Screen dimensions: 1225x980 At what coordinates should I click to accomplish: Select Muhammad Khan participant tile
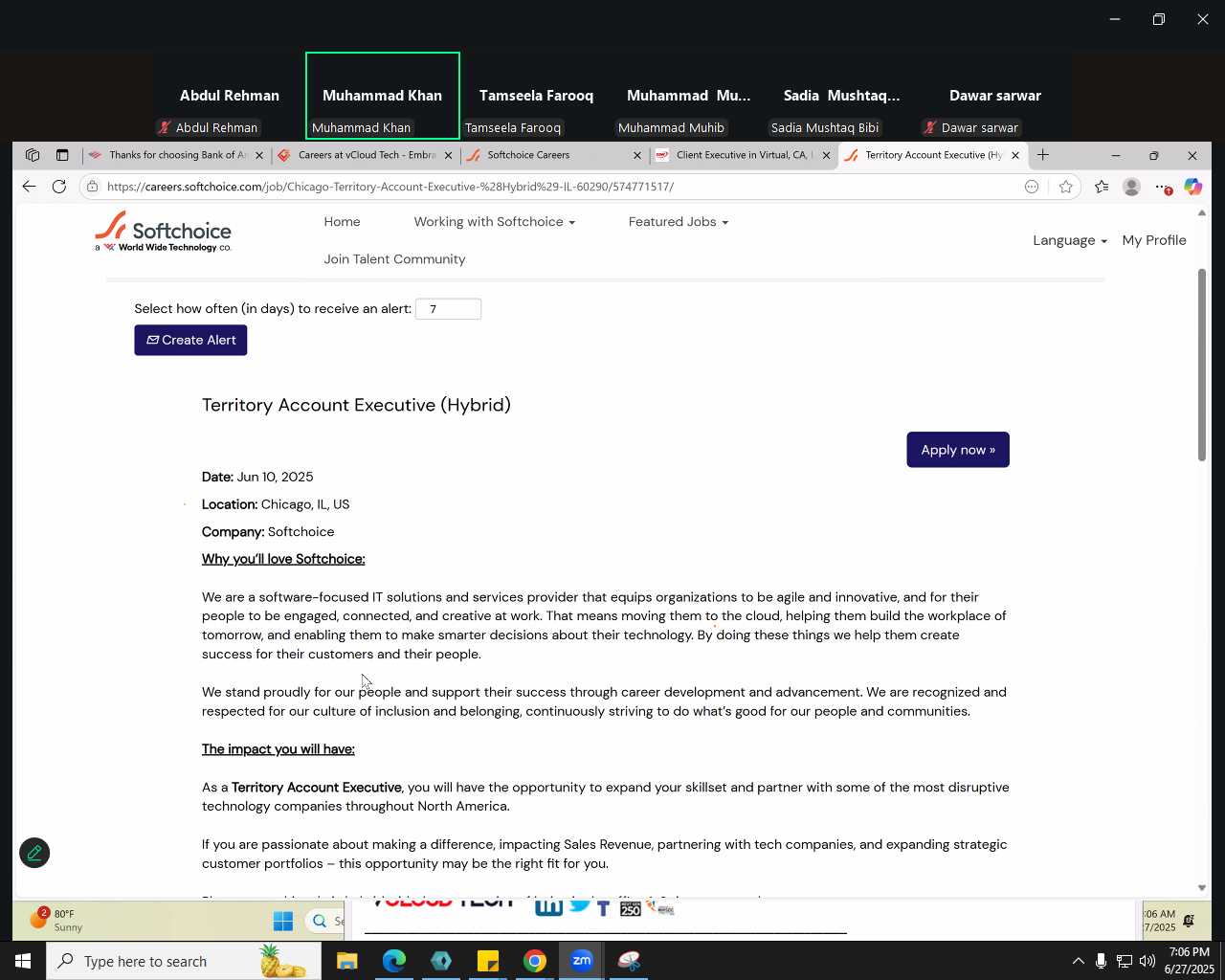tap(383, 96)
